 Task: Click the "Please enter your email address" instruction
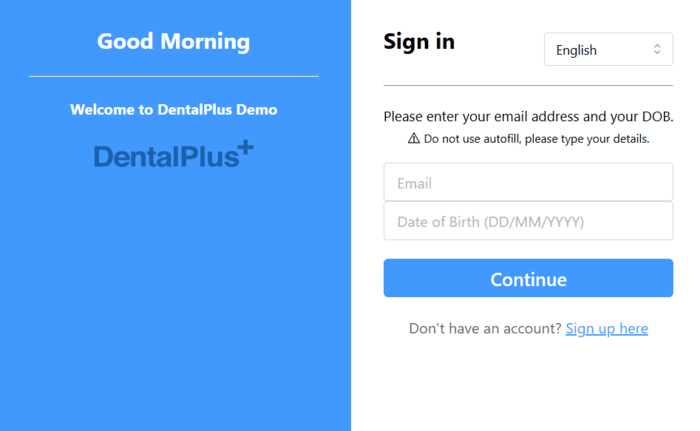click(528, 116)
